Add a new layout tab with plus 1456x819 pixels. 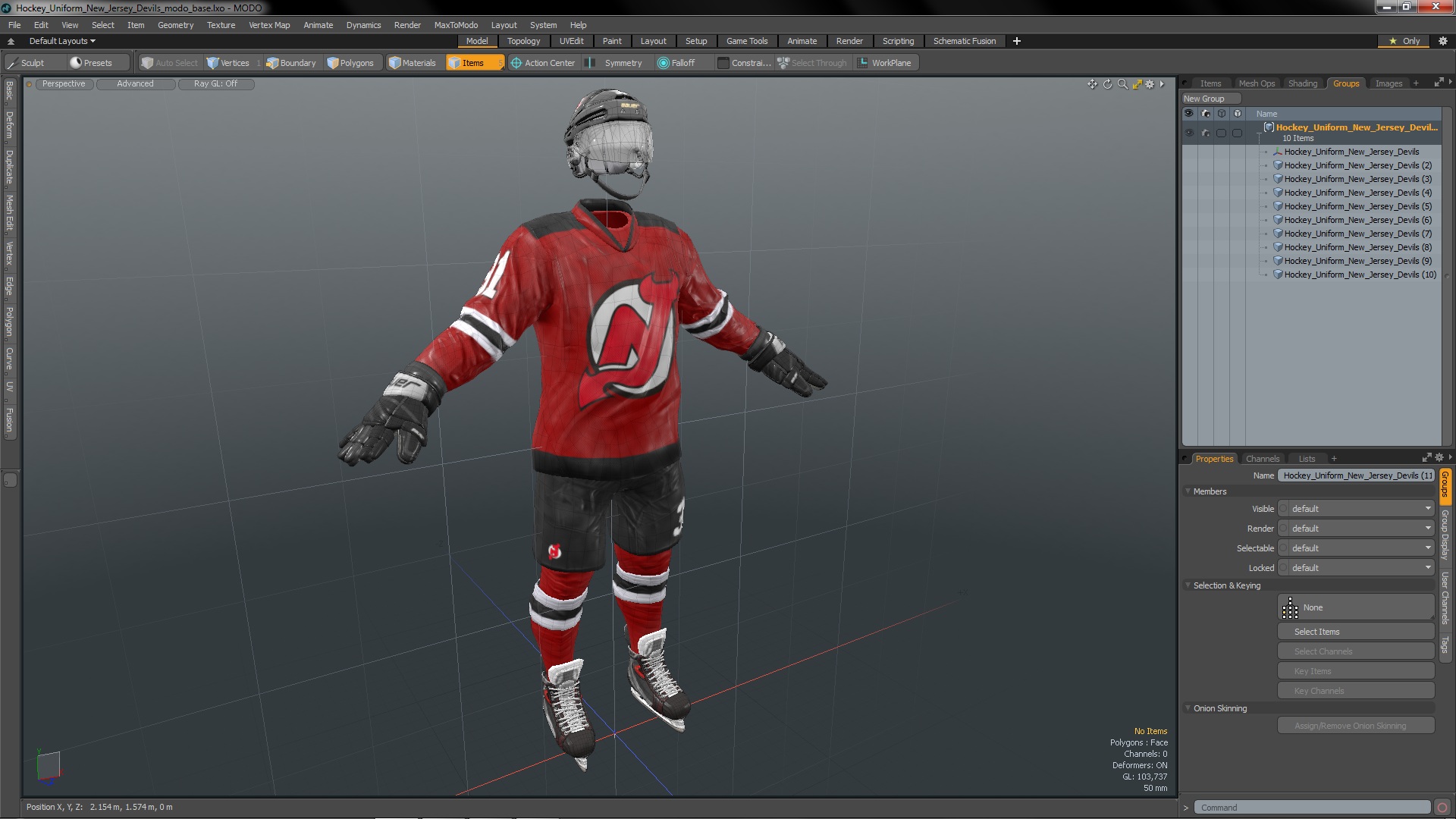coord(1017,41)
